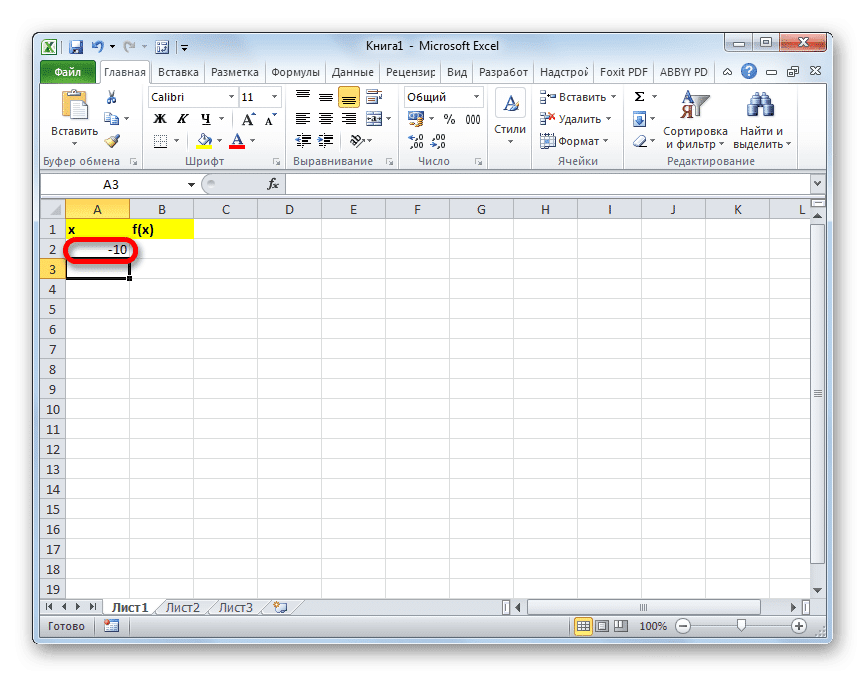Toggle bottom vertical alignment button
The width and height of the screenshot is (866, 677).
tap(348, 98)
